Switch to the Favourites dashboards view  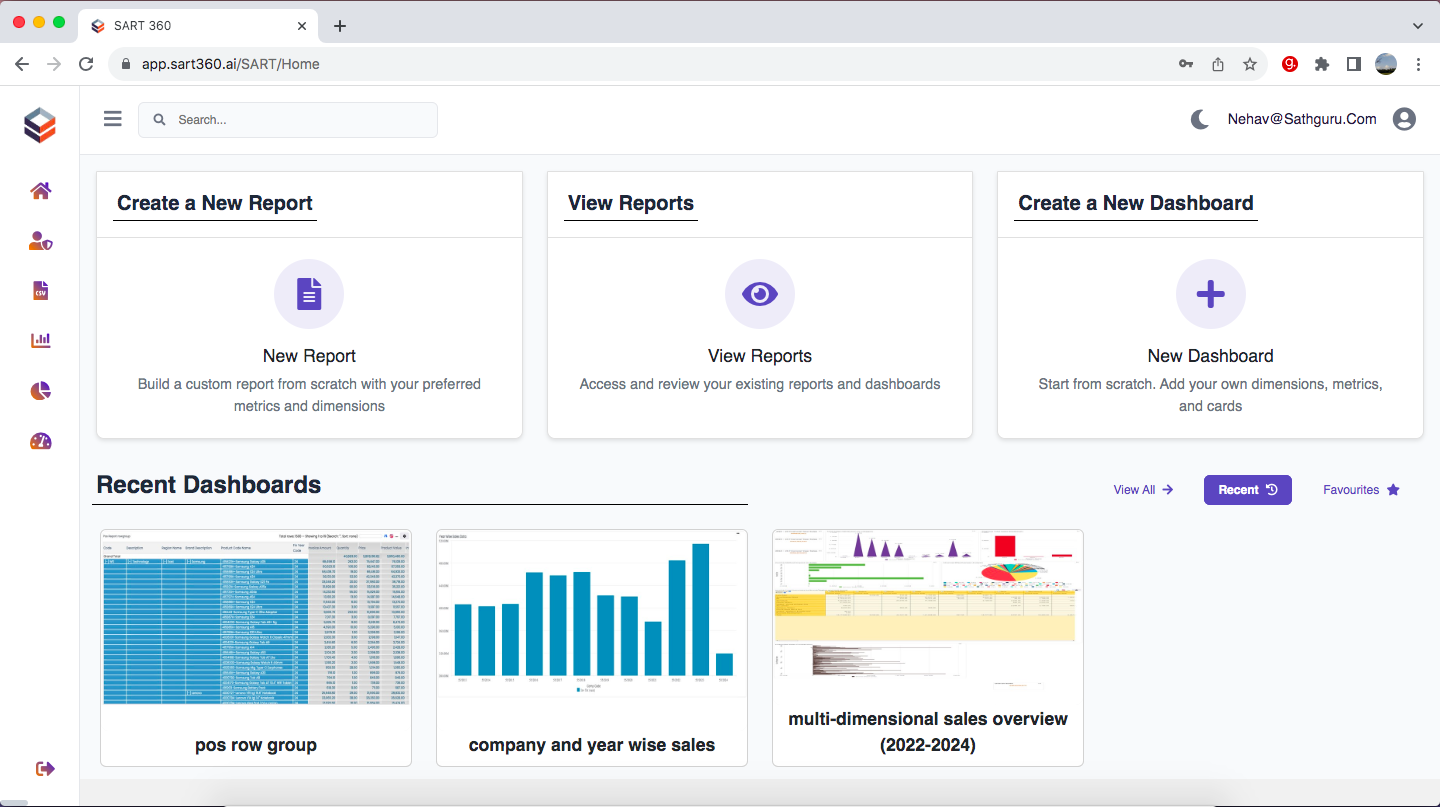[x=1360, y=489]
